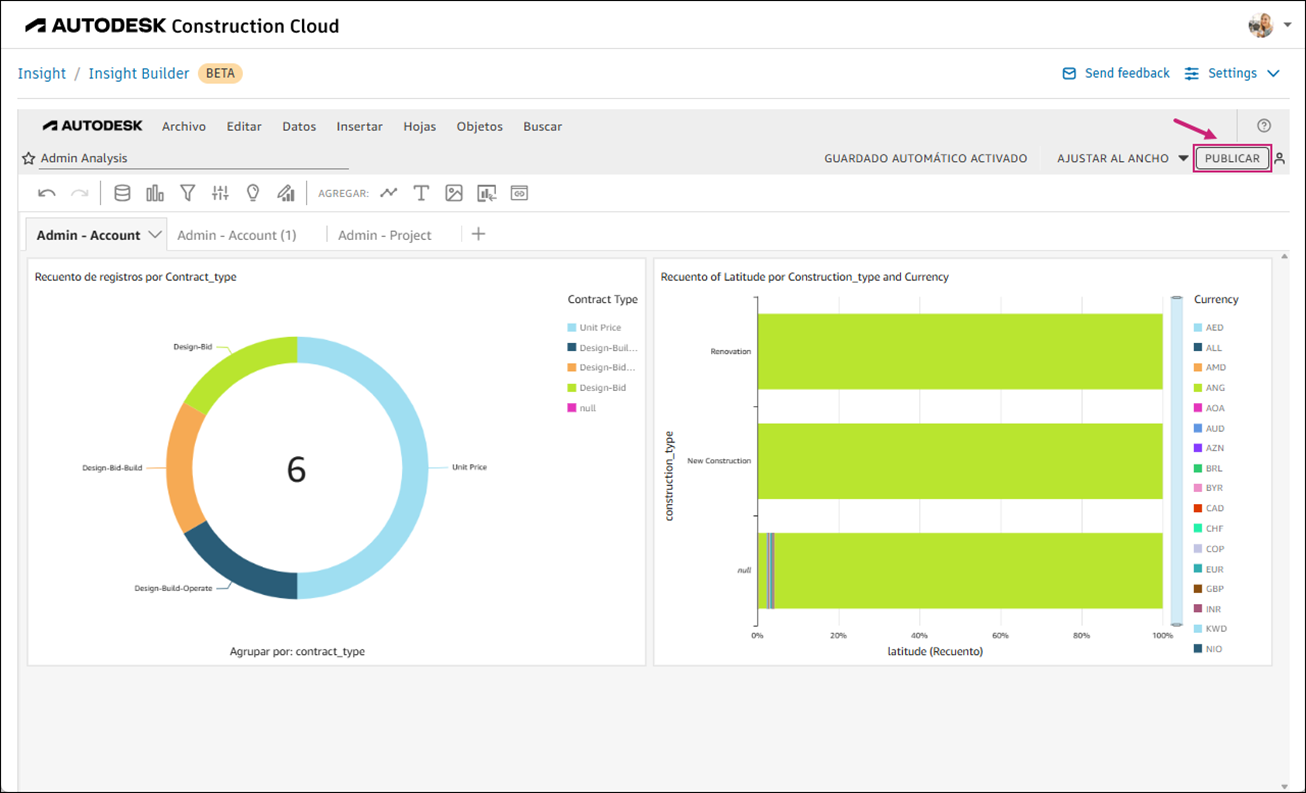
Task: Add a new sheet with the plus button
Action: pos(478,233)
